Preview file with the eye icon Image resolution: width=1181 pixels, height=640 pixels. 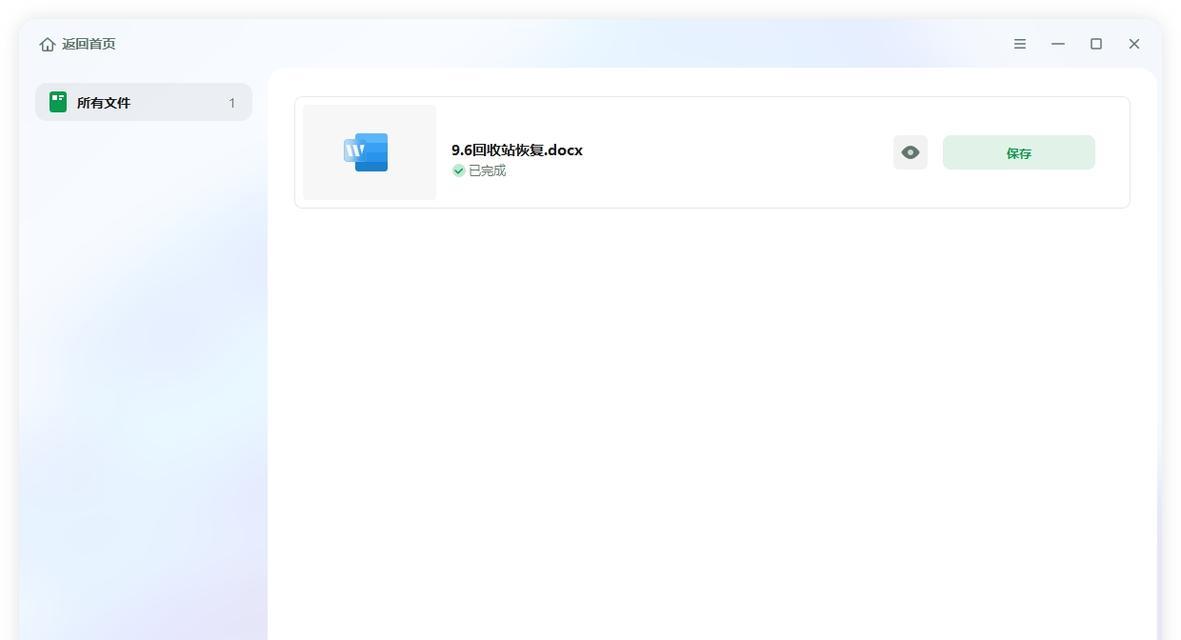point(910,153)
